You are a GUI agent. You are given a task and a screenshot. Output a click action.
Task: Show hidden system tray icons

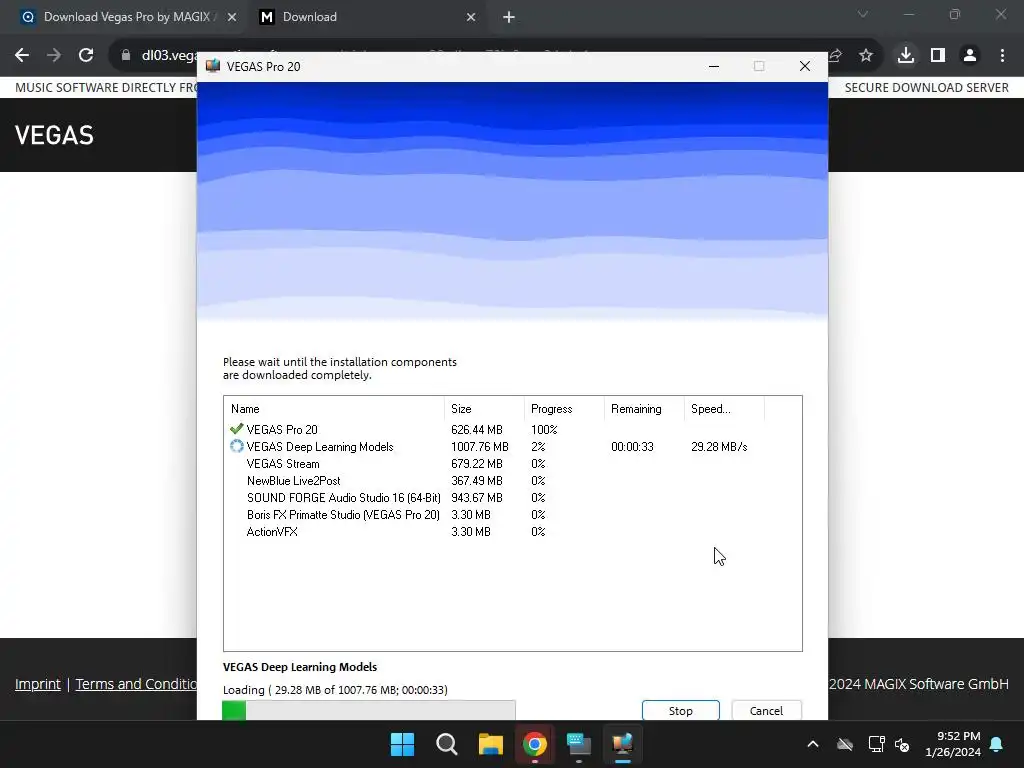click(x=812, y=744)
